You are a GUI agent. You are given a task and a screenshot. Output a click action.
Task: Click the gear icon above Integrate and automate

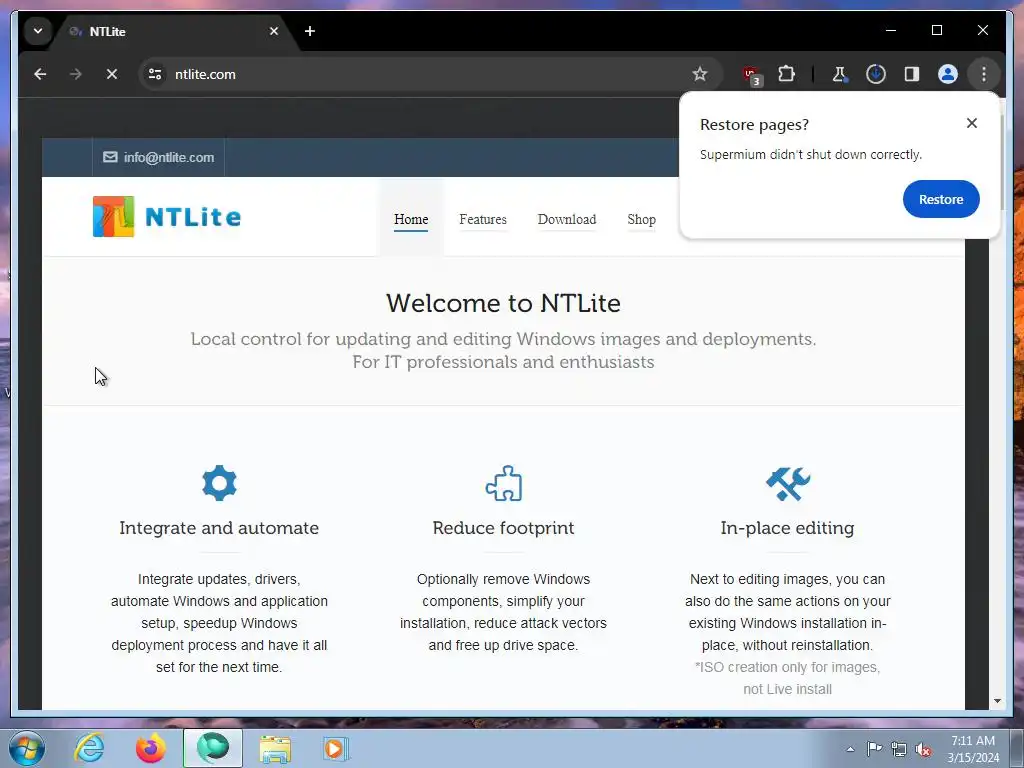[x=219, y=483]
